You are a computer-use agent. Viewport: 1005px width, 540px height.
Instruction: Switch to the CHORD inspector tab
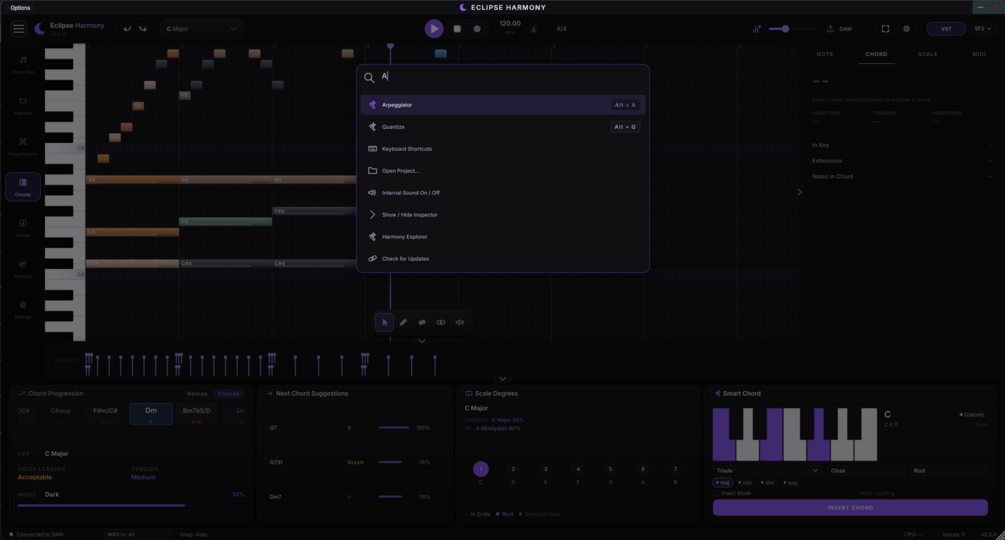(876, 54)
